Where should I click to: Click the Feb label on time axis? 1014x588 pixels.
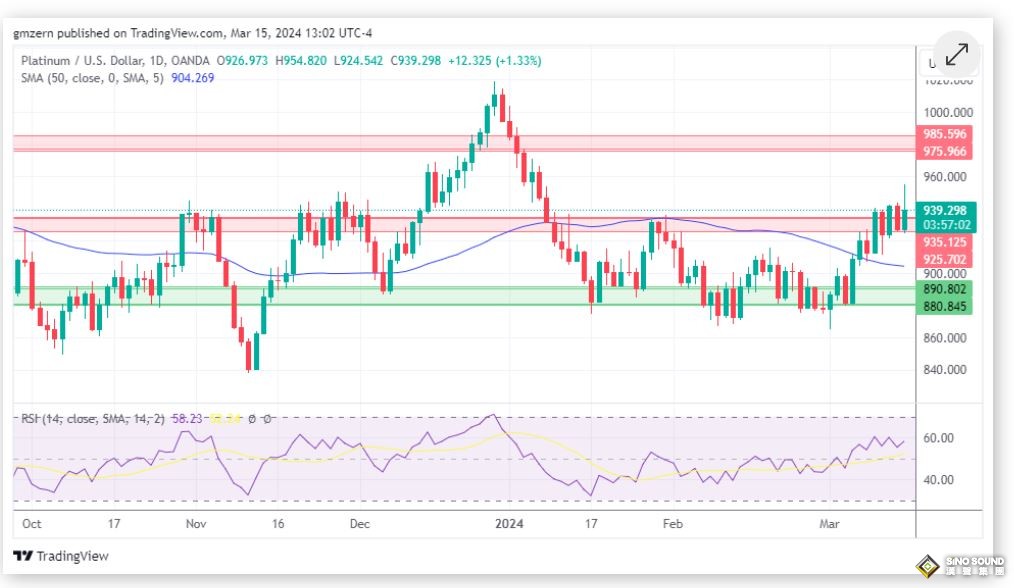pyautogui.click(x=673, y=523)
